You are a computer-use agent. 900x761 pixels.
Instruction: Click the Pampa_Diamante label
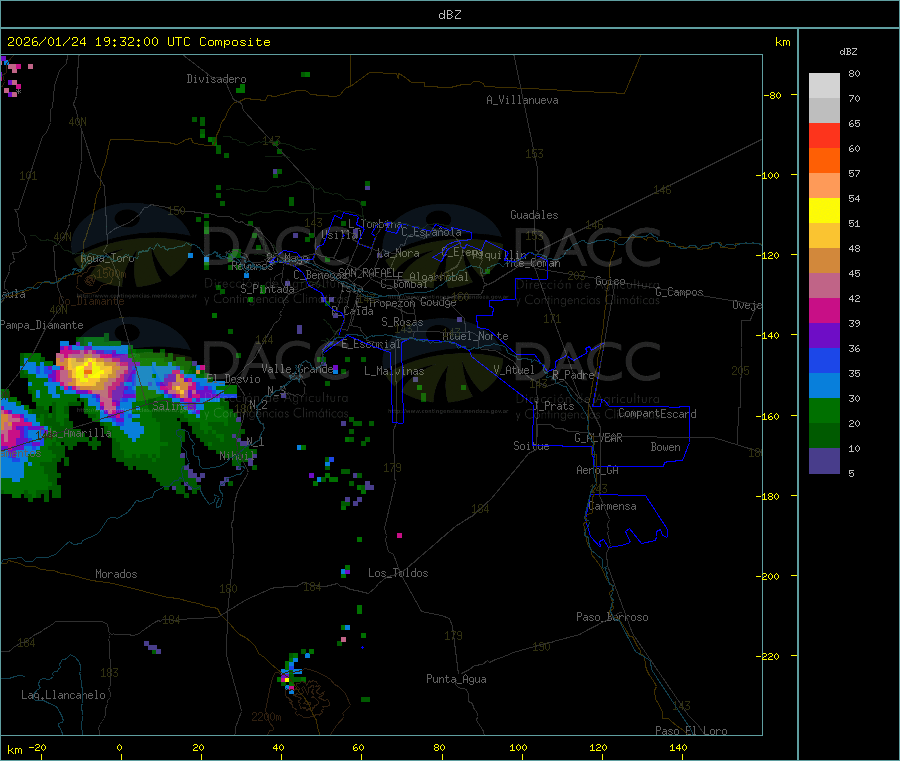coord(42,325)
